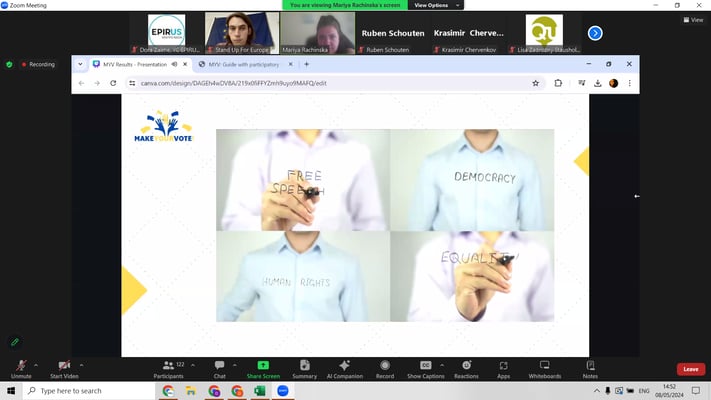Image resolution: width=711 pixels, height=400 pixels.
Task: Toggle Show Captions
Action: click(425, 369)
